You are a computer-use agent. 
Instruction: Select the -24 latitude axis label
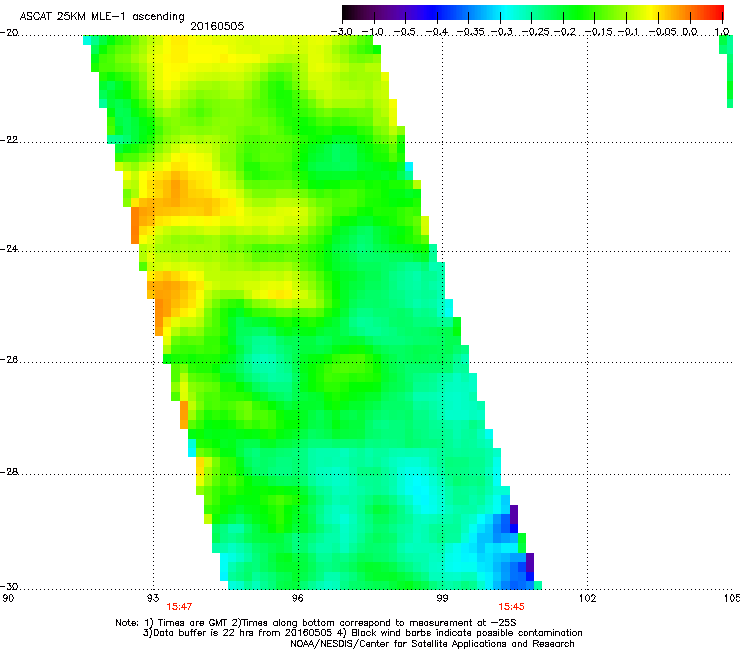click(9, 248)
